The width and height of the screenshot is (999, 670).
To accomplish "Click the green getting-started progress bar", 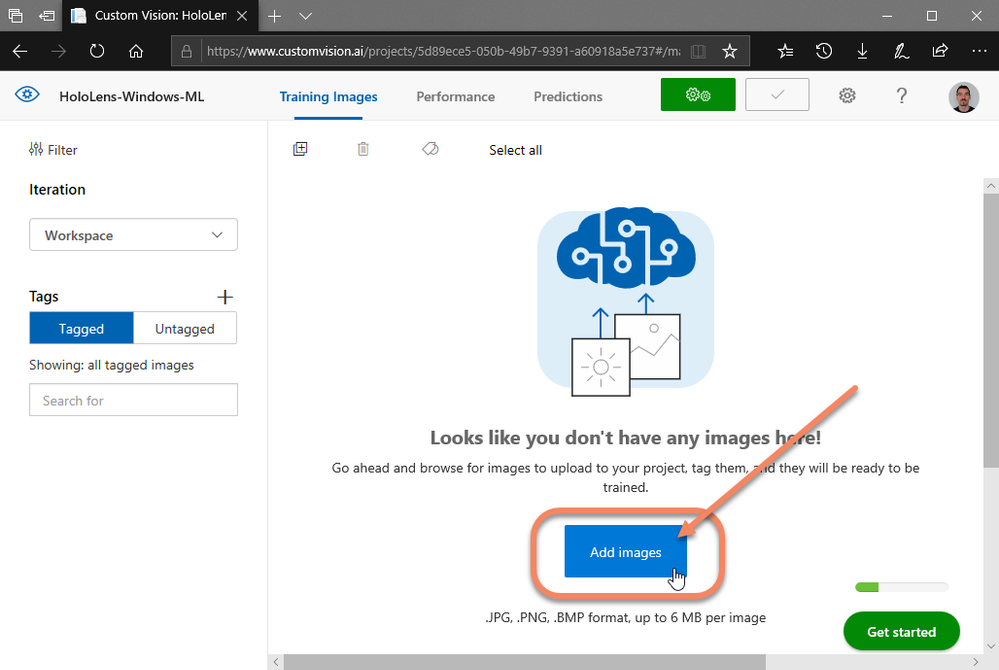I will click(901, 587).
